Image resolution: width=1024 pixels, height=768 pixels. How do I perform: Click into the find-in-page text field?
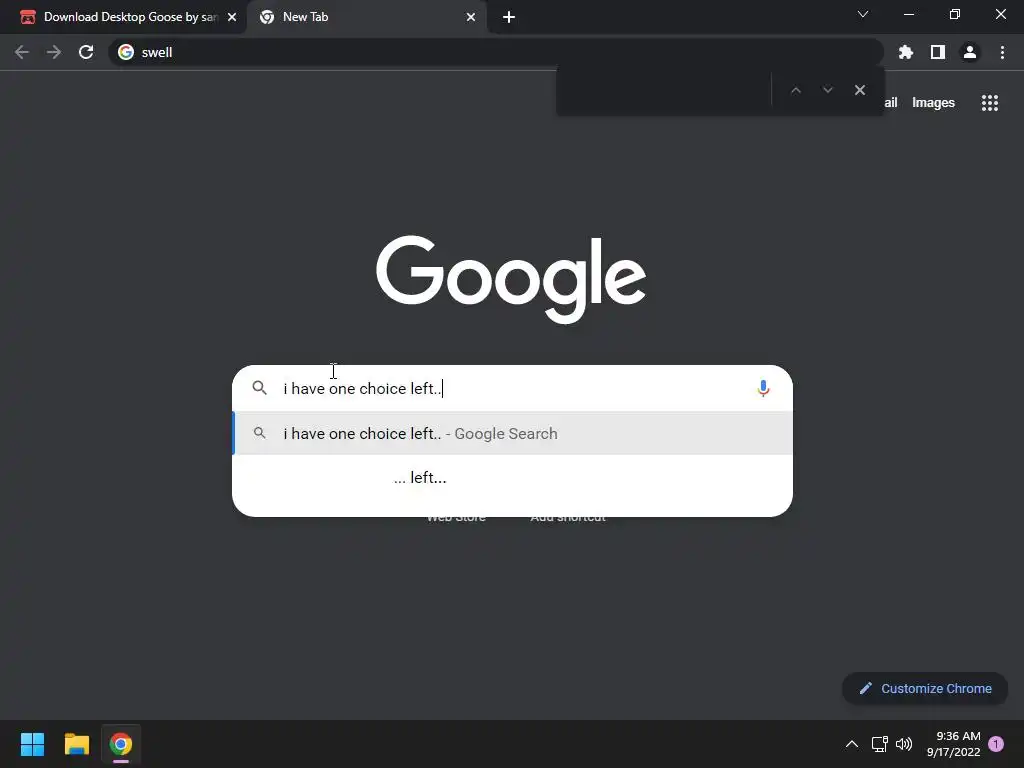tap(664, 90)
